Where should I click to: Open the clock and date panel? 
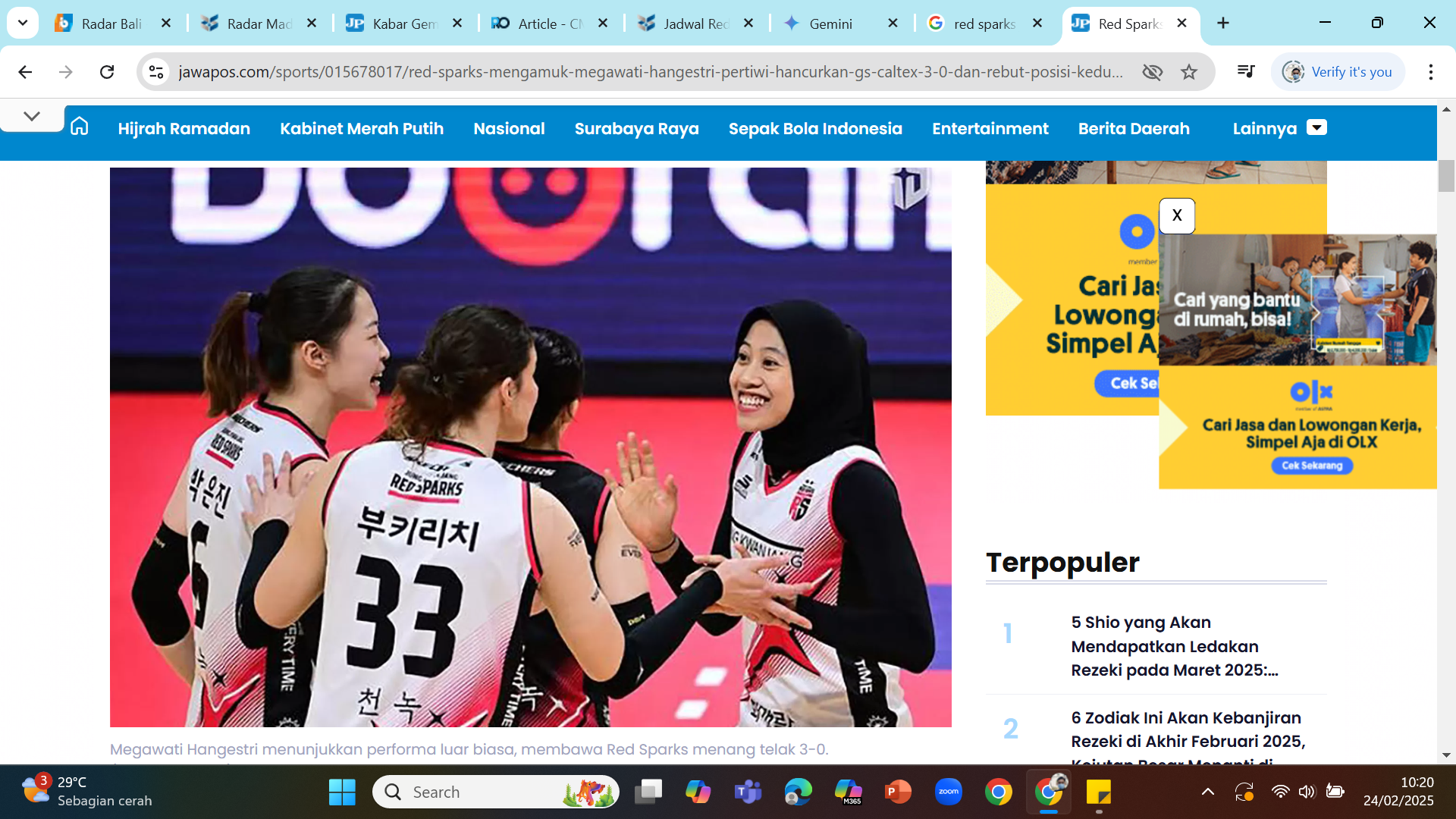[x=1398, y=792]
